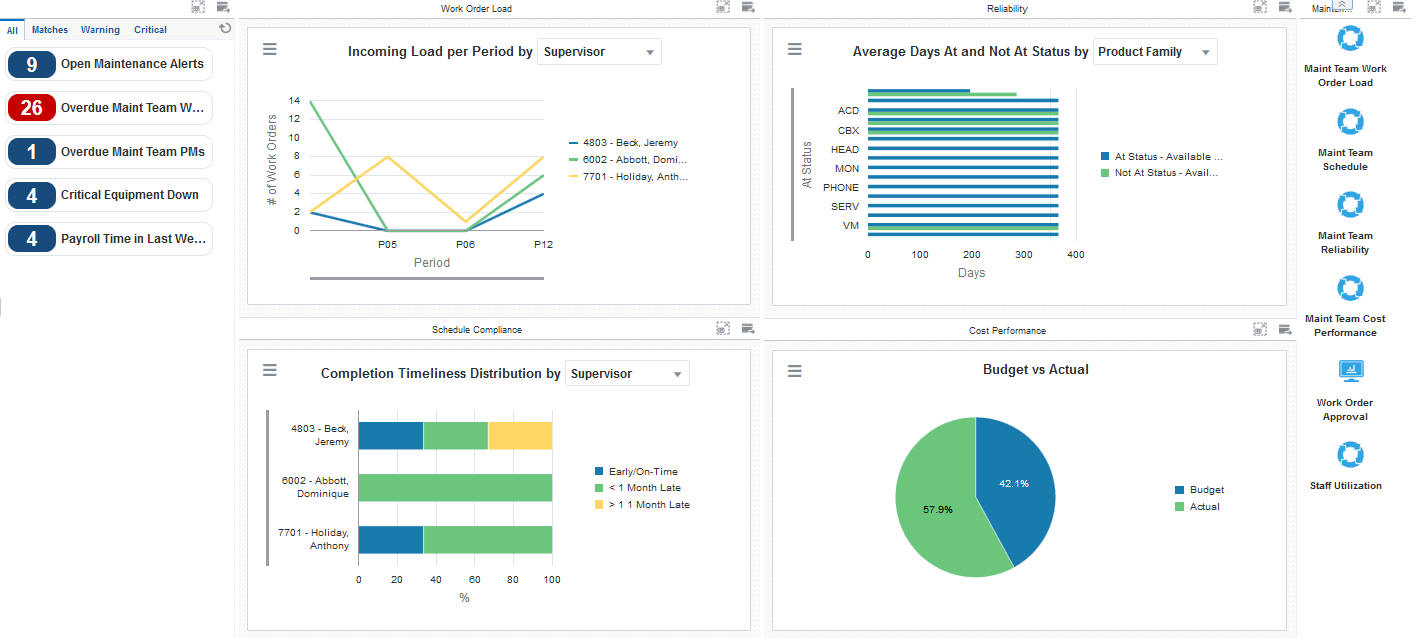Open the Work Order Load panel options icon
This screenshot has width=1415, height=638.
coord(748,7)
